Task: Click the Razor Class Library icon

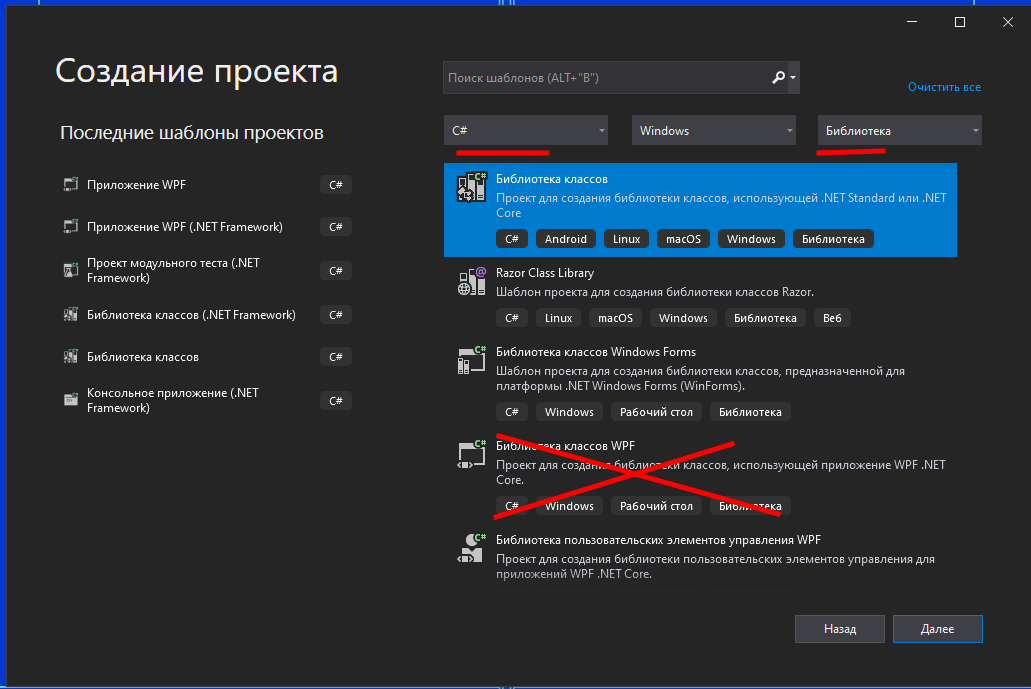Action: [x=470, y=282]
